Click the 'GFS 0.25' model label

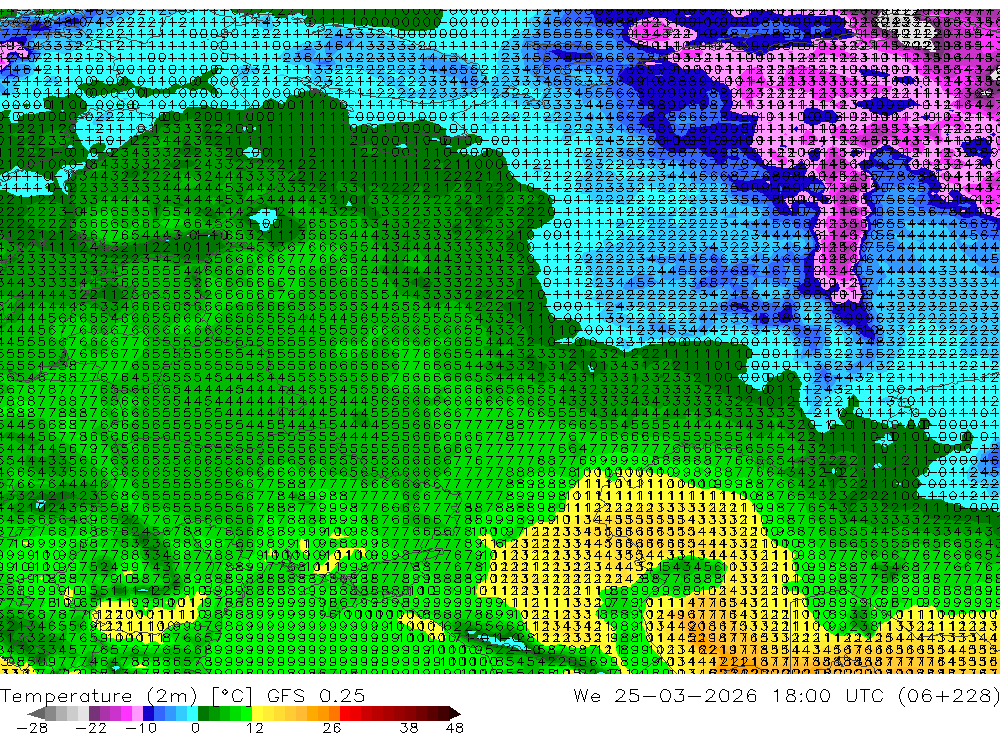coord(316,696)
